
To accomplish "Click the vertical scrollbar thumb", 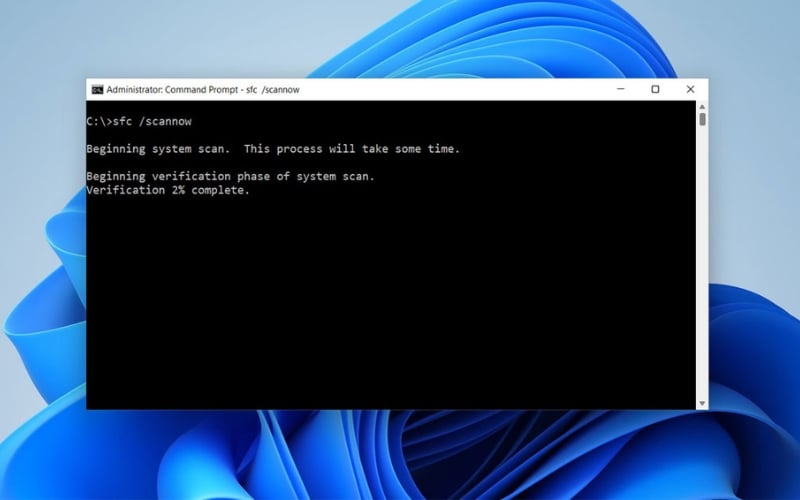I will click(x=703, y=119).
